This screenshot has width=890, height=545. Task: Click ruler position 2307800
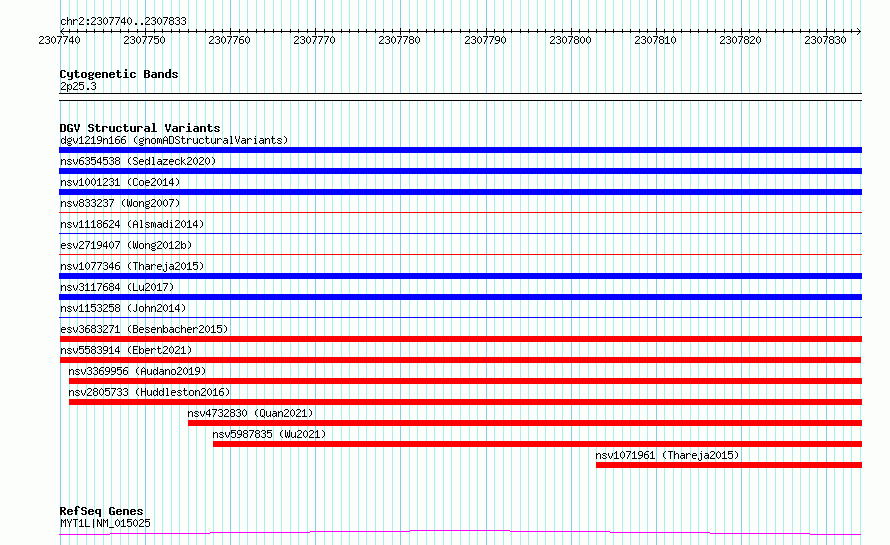pos(570,40)
